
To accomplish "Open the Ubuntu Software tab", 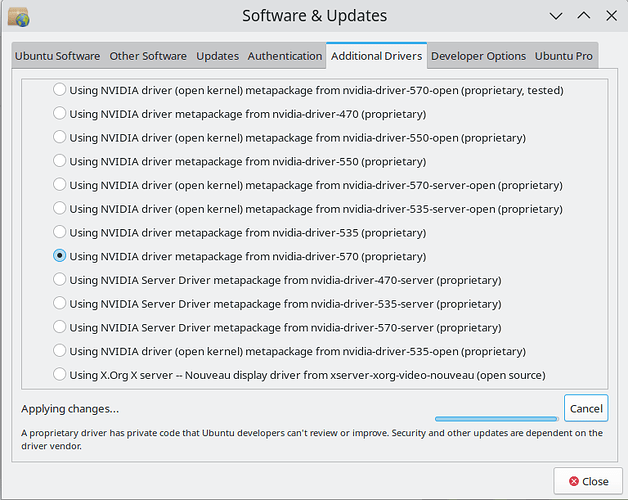I will pyautogui.click(x=57, y=56).
